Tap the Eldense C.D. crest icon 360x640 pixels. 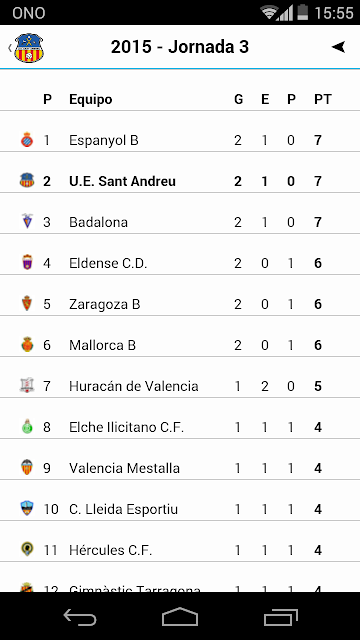coord(27,262)
